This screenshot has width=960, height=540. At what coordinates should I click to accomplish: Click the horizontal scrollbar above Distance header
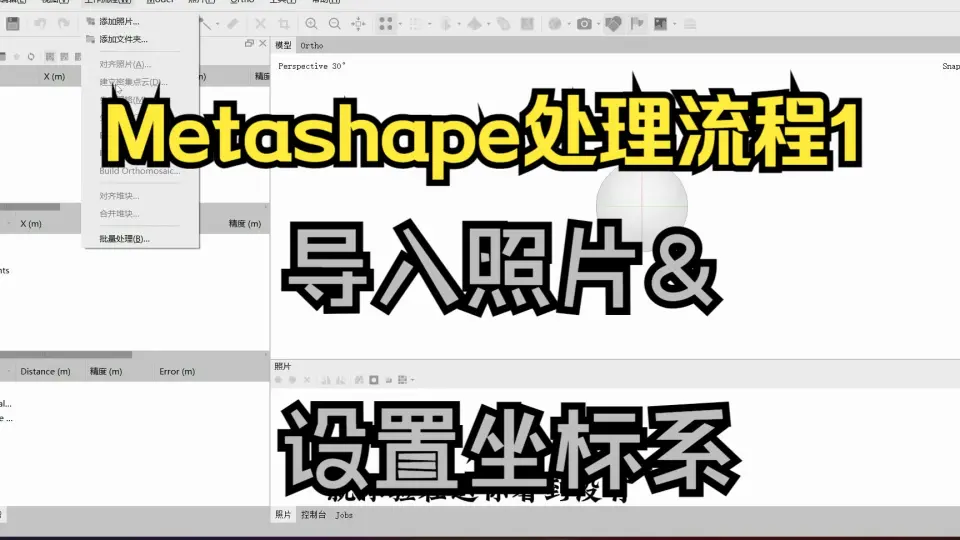[x=66, y=354]
